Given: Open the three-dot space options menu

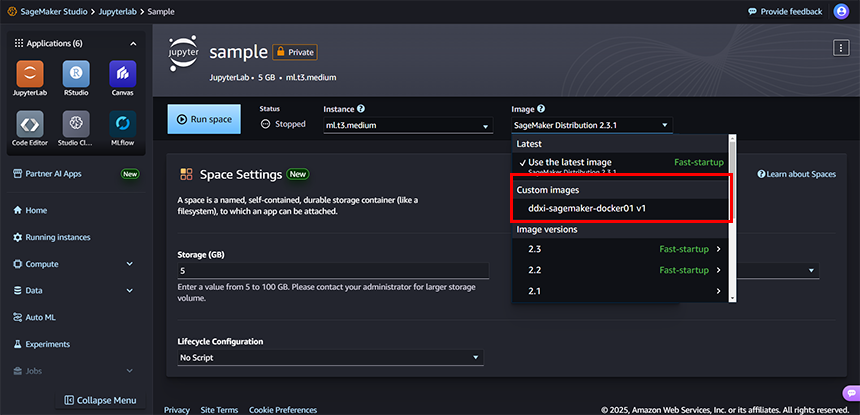Looking at the screenshot, I should pos(841,48).
